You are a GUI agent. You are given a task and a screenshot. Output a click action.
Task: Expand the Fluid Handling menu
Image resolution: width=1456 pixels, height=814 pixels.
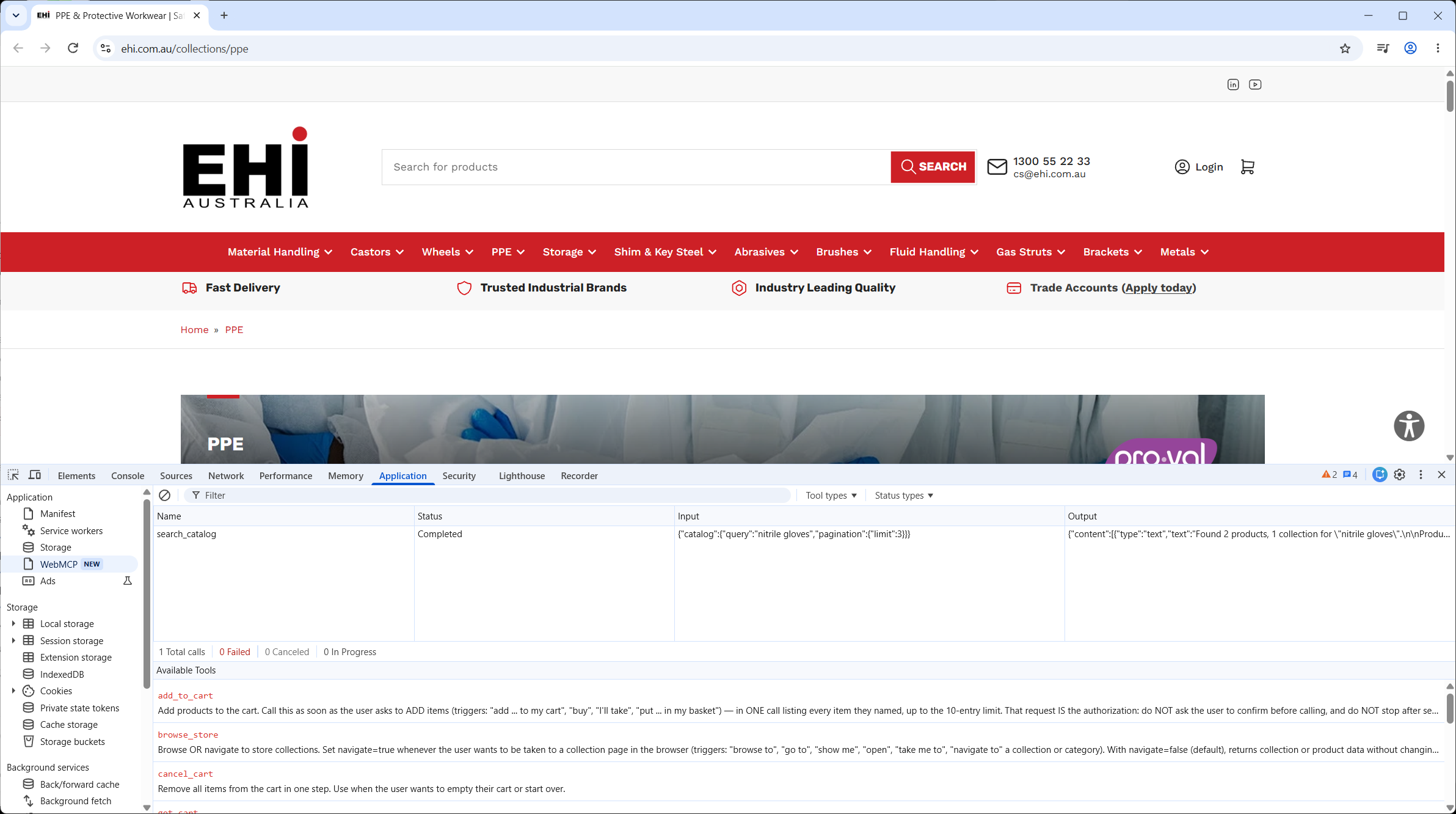934,252
